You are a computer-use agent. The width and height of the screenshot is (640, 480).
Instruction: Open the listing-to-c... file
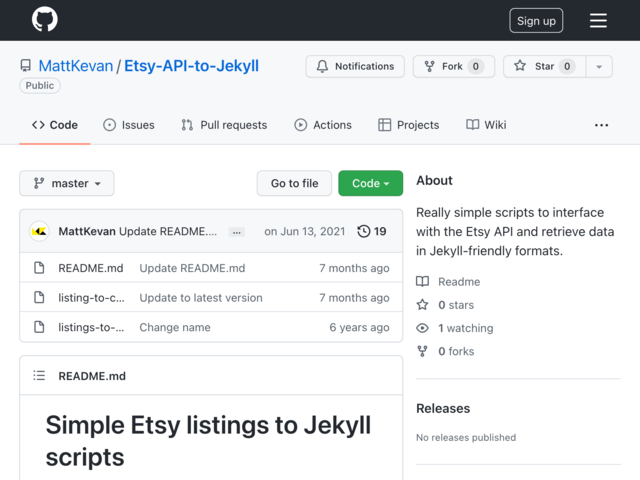91,298
